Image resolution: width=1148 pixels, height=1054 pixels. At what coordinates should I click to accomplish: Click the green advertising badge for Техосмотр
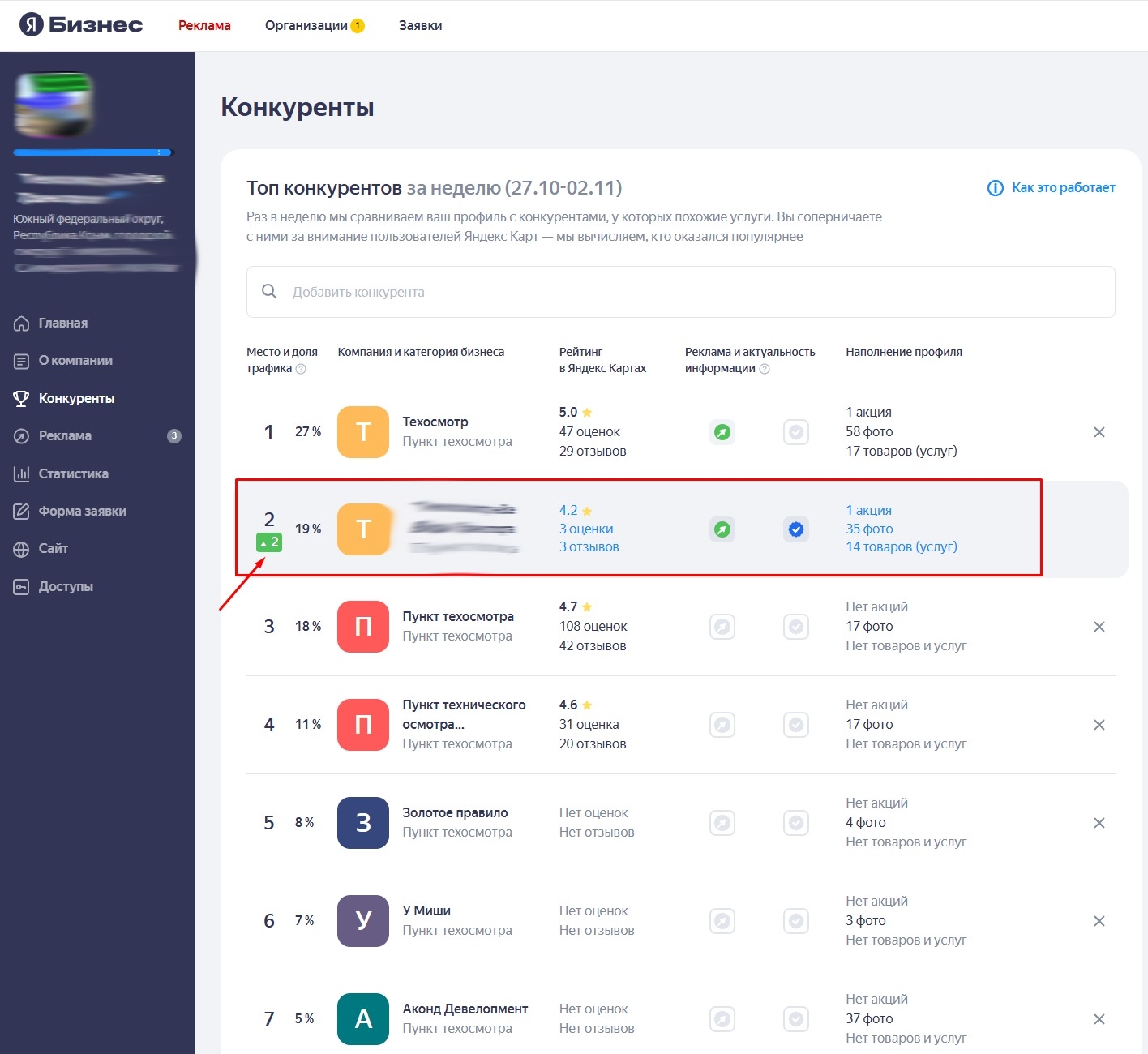(722, 432)
